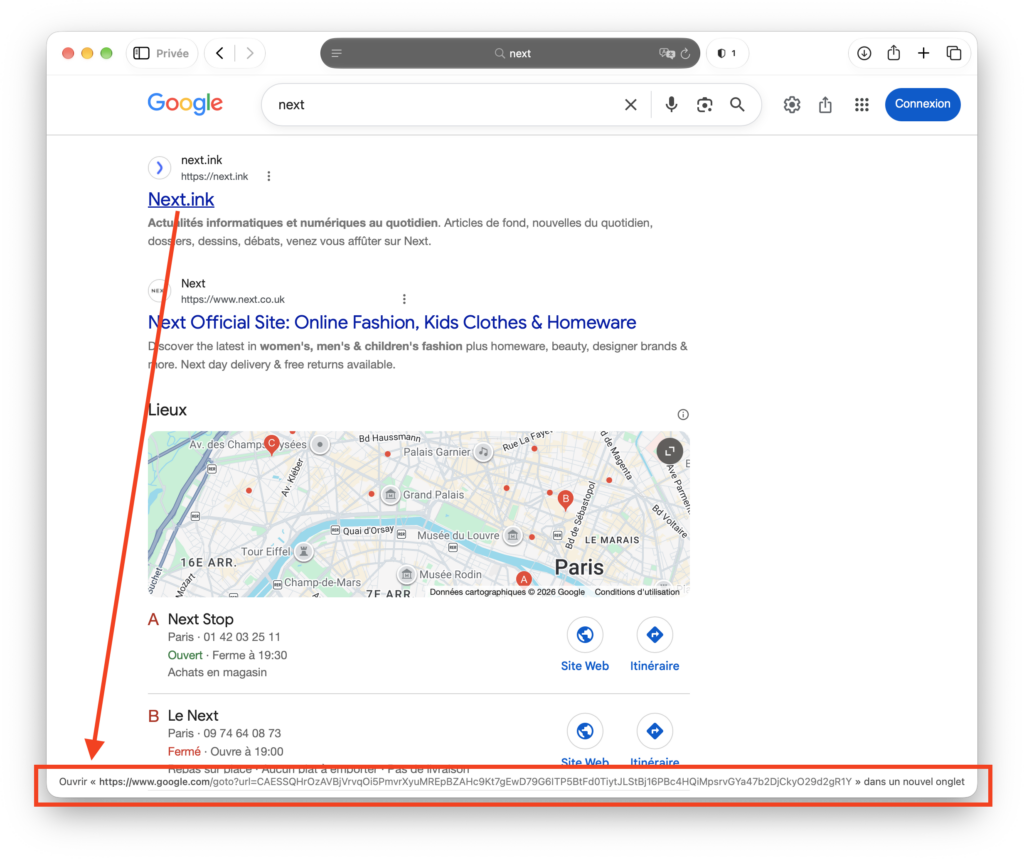The width and height of the screenshot is (1024, 859).
Task: Open the Next.ink result link
Action: click(181, 199)
